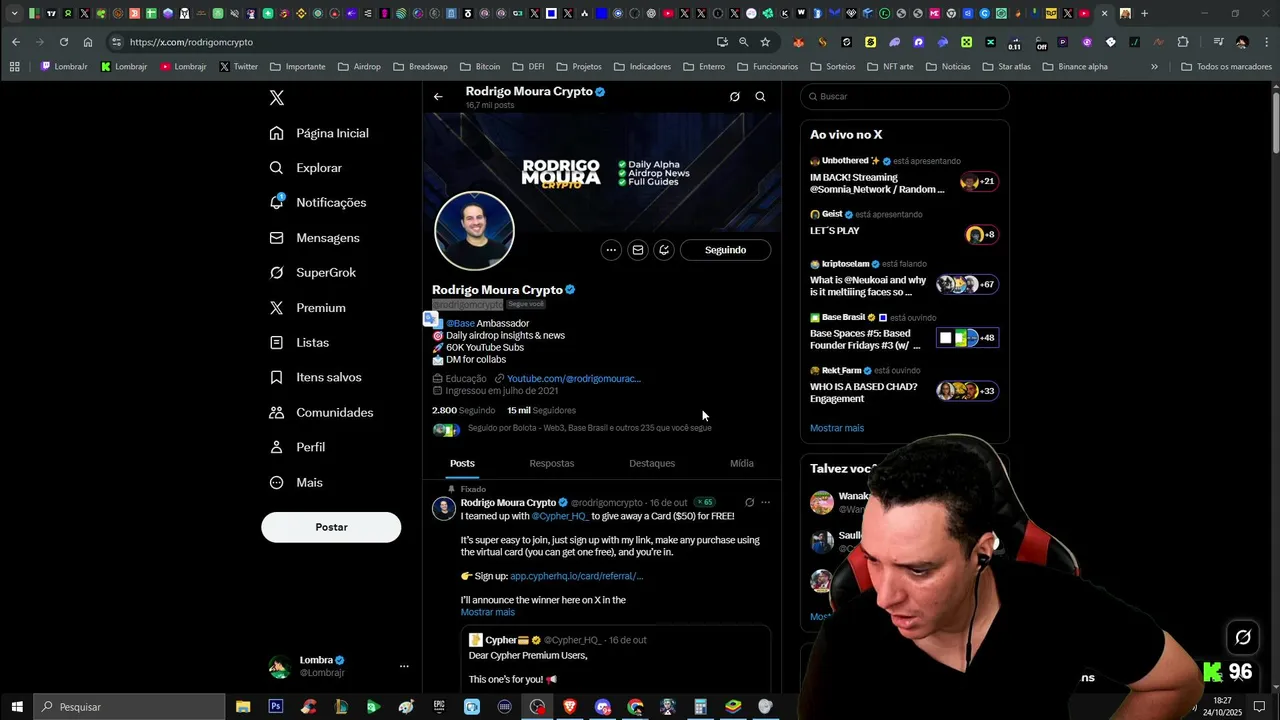Open the Explorar page
Viewport: 1280px width, 720px height.
pos(306,168)
